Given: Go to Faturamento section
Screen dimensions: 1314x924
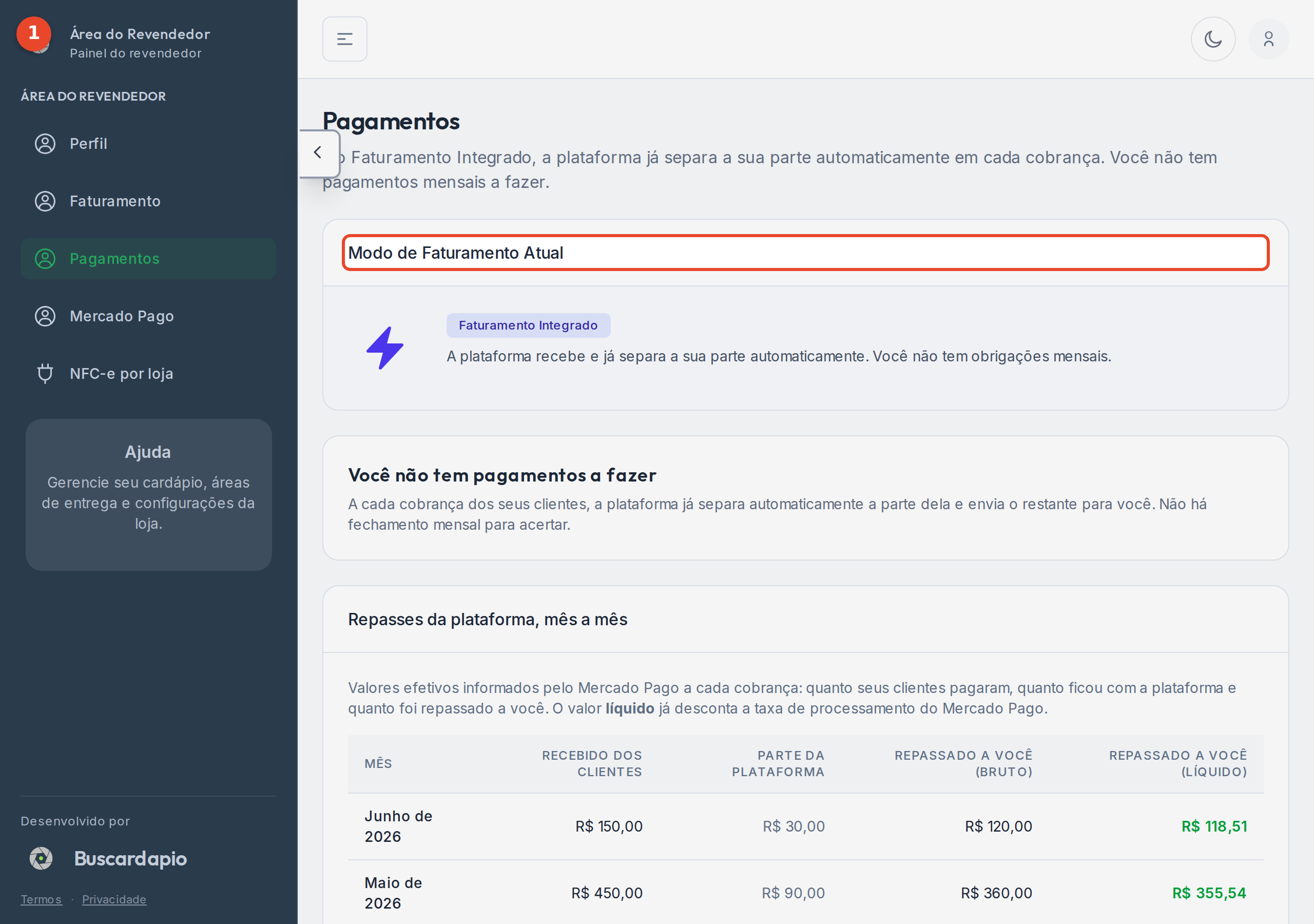Looking at the screenshot, I should 148,201.
